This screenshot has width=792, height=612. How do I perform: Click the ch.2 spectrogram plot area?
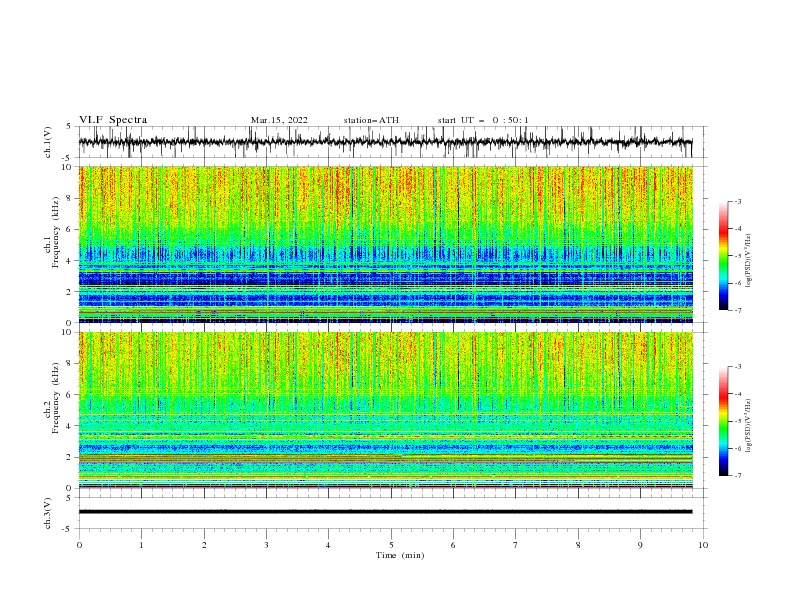coord(385,410)
